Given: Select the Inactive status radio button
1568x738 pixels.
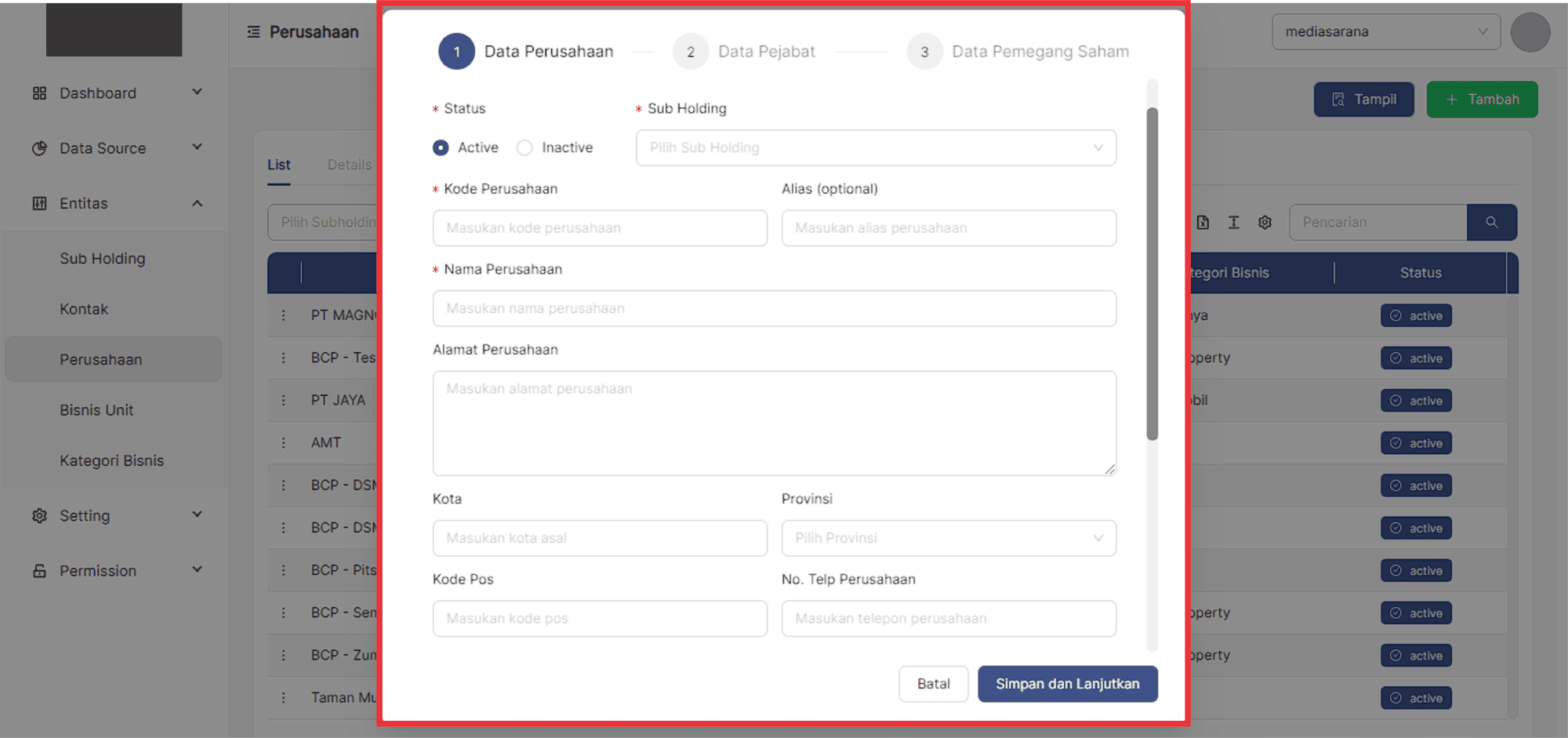Looking at the screenshot, I should pyautogui.click(x=524, y=147).
